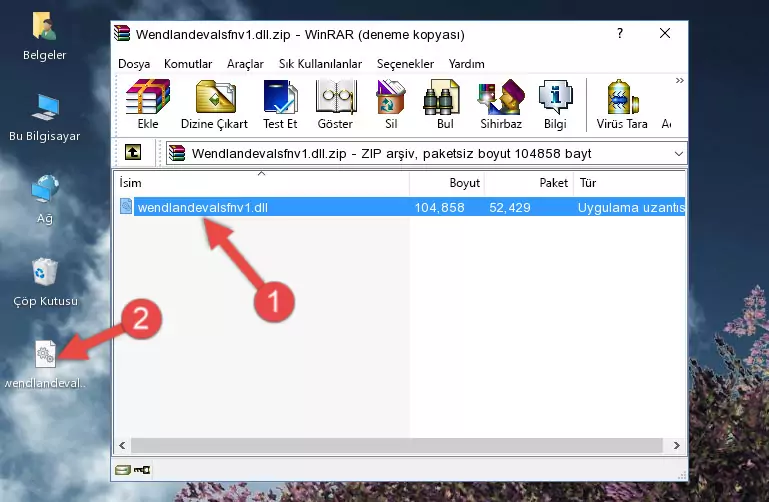Screen dimensions: 769x502
Task: Click the 104,858 size value
Action: click(439, 207)
